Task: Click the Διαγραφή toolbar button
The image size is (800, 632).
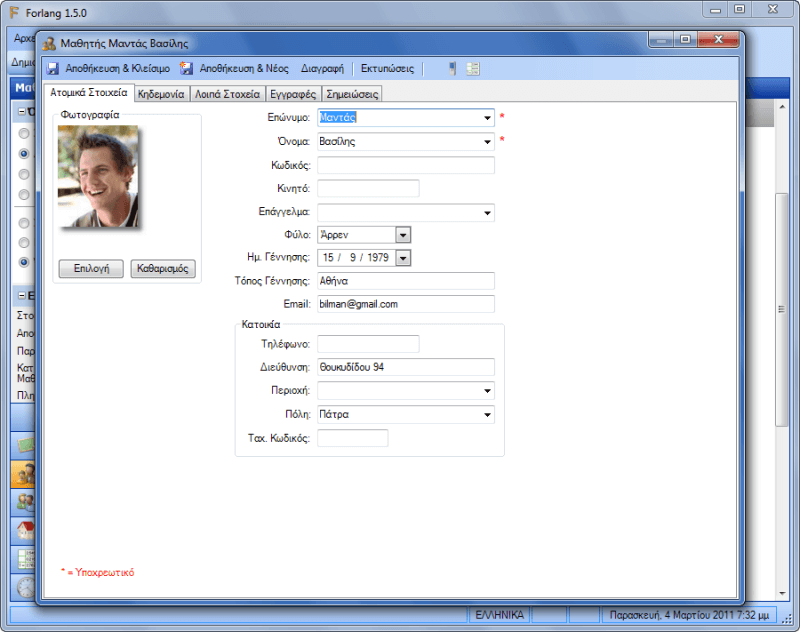Action: 322,69
